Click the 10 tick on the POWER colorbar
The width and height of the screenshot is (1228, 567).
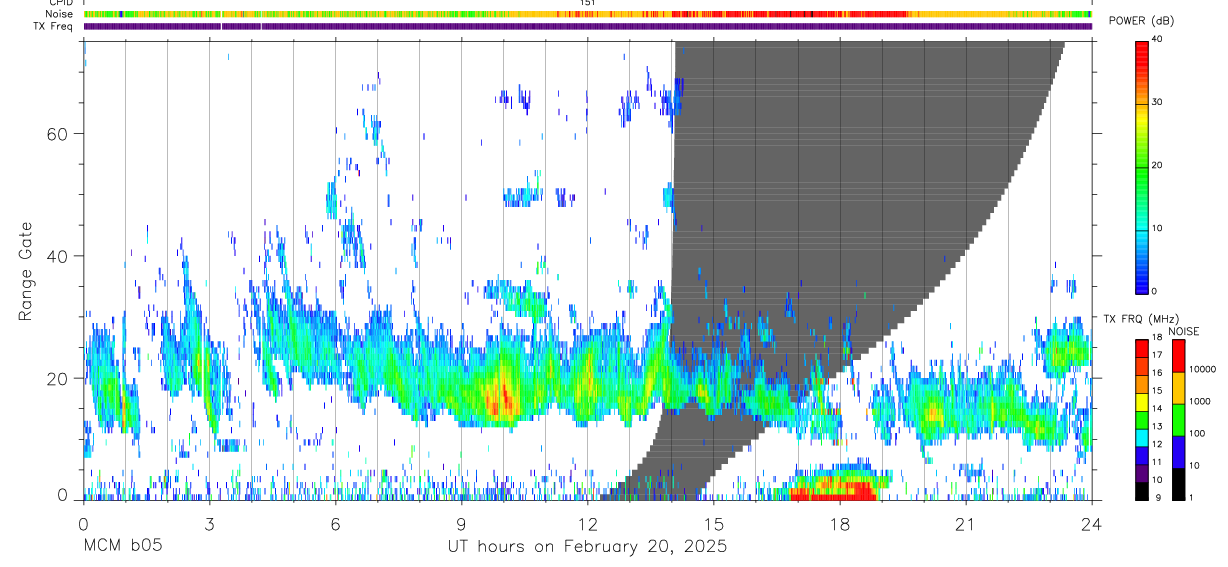pos(1157,228)
